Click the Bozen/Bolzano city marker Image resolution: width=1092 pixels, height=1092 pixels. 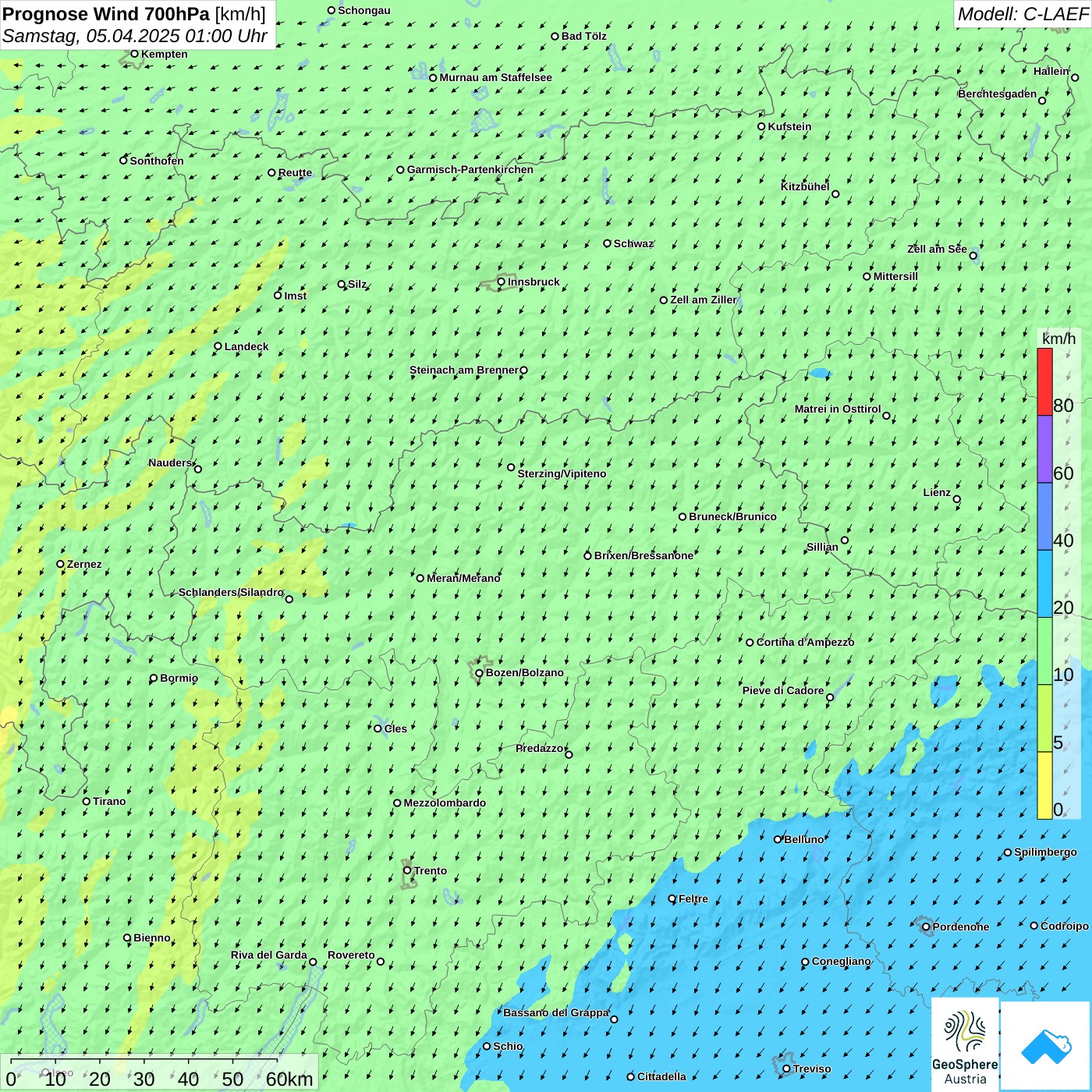click(x=480, y=673)
